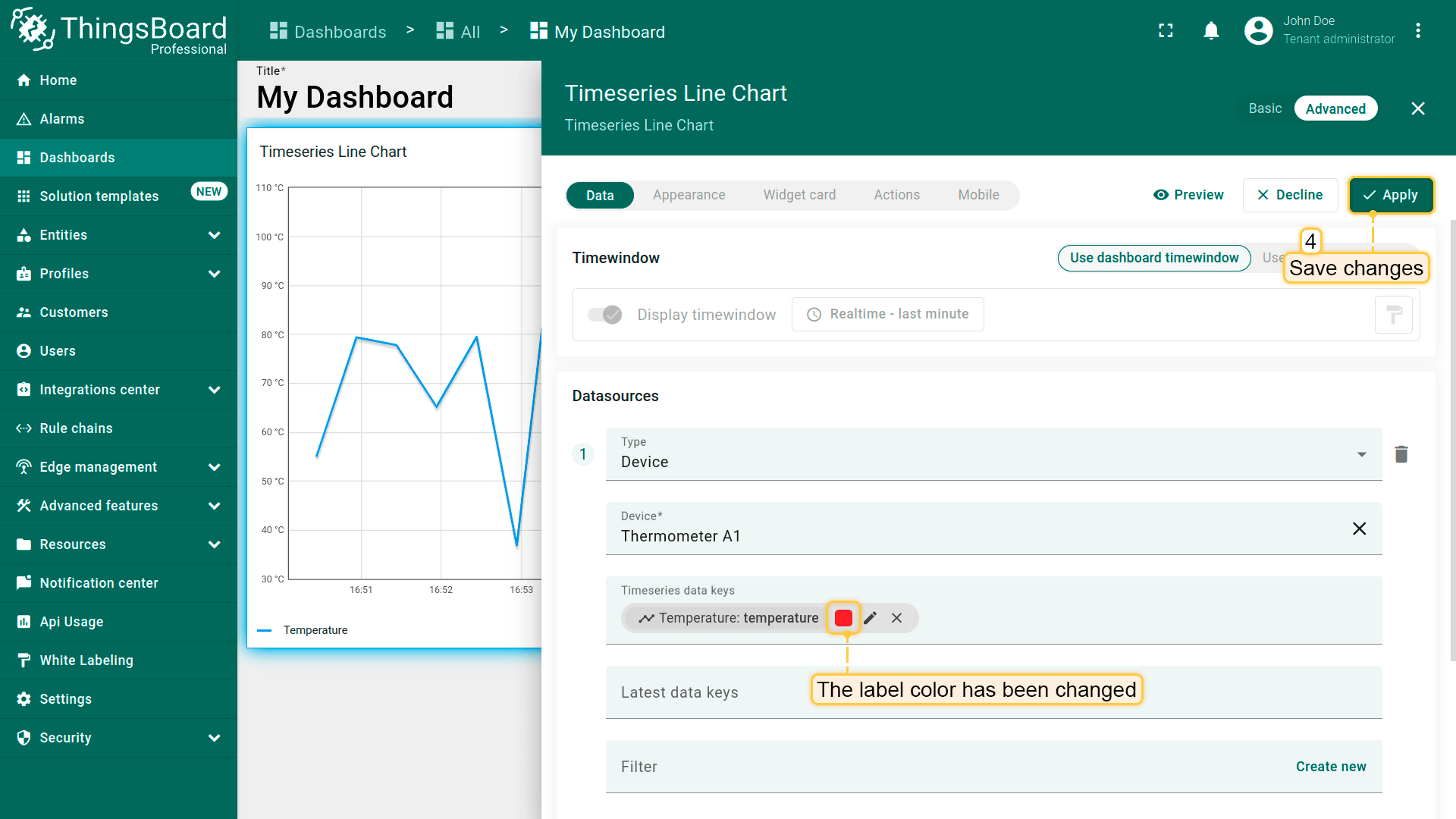Click the notifications bell icon
The width and height of the screenshot is (1456, 819).
(1211, 31)
